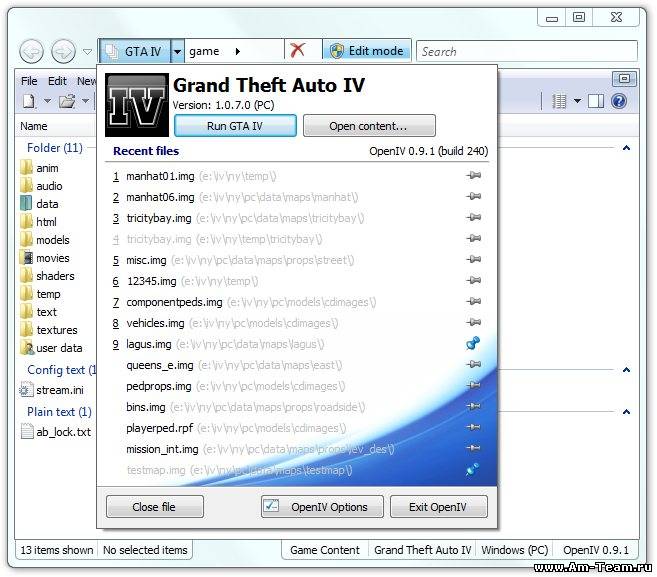Pin manhat06.img in recent files
This screenshot has width=657, height=577.
click(x=473, y=197)
